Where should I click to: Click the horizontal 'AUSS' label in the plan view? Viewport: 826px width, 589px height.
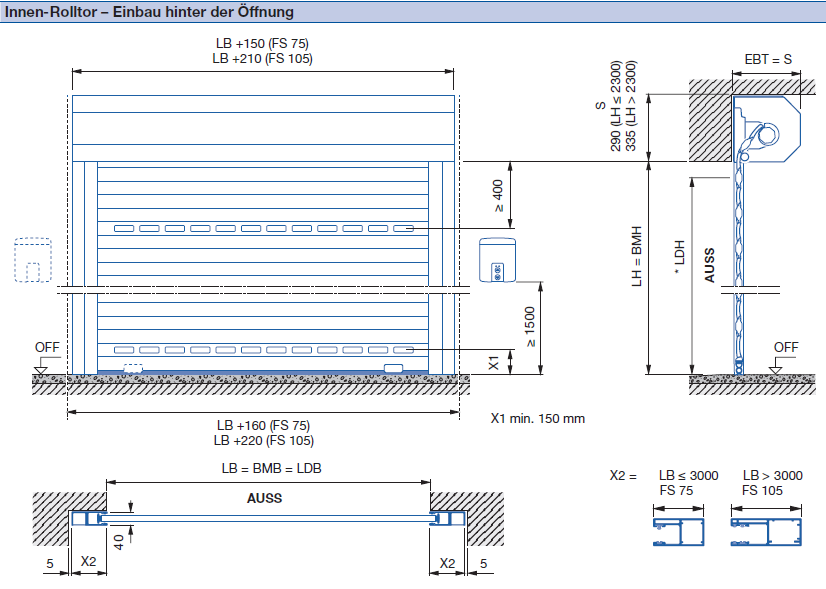click(264, 498)
